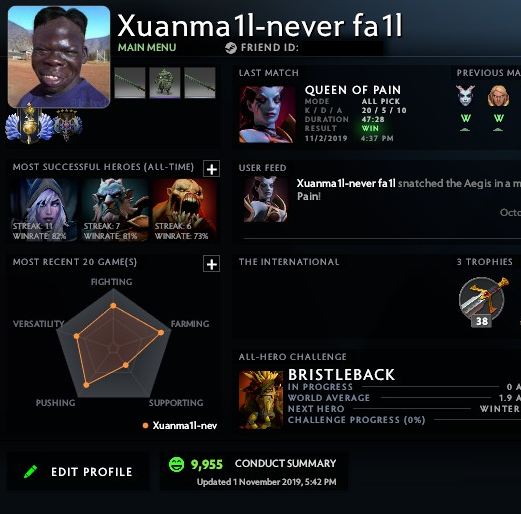Viewport: 521px width, 514px height.
Task: Open the Queen of Pain last match portrait
Action: [x=267, y=114]
